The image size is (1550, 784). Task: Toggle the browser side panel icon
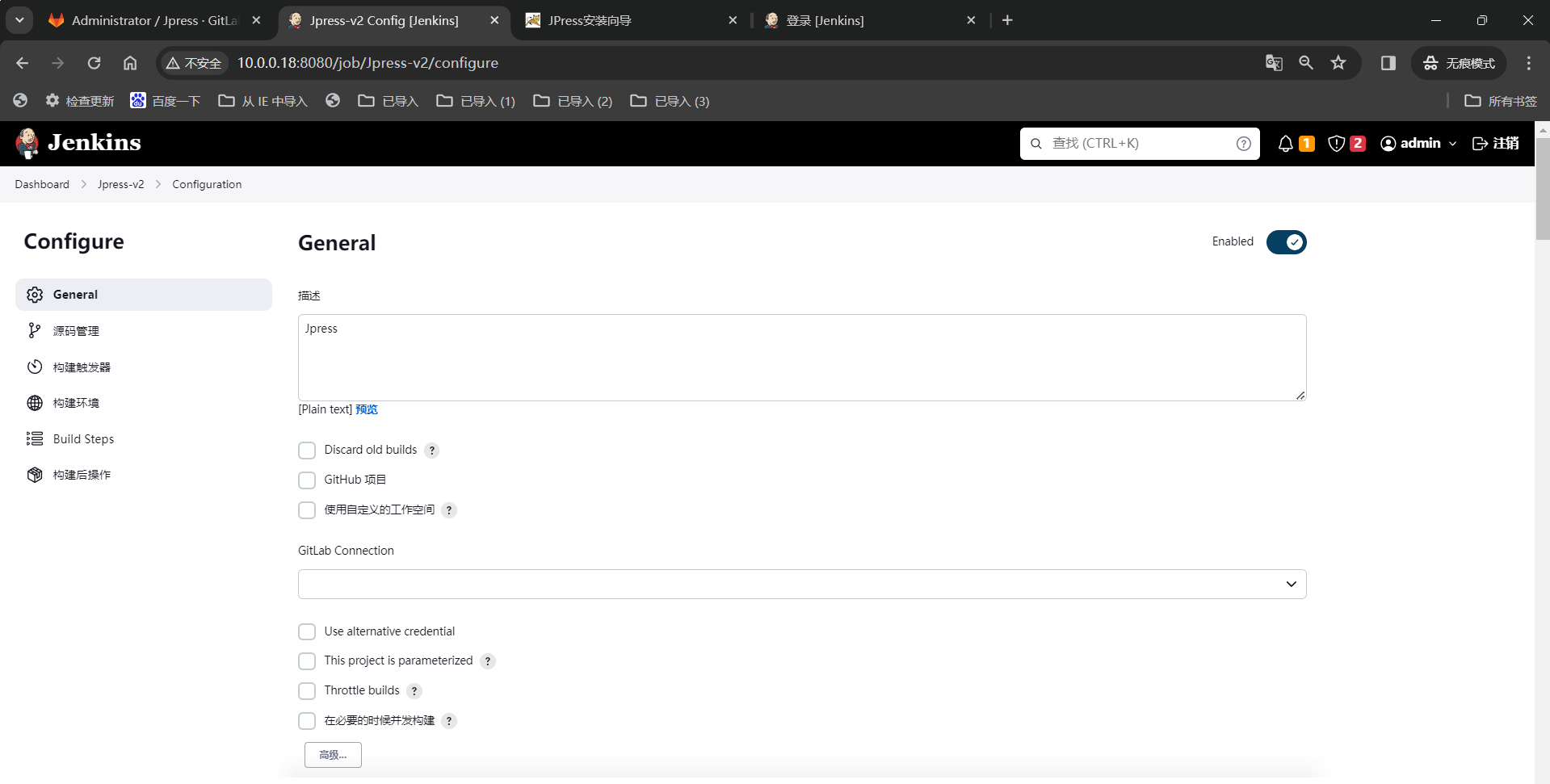1388,63
